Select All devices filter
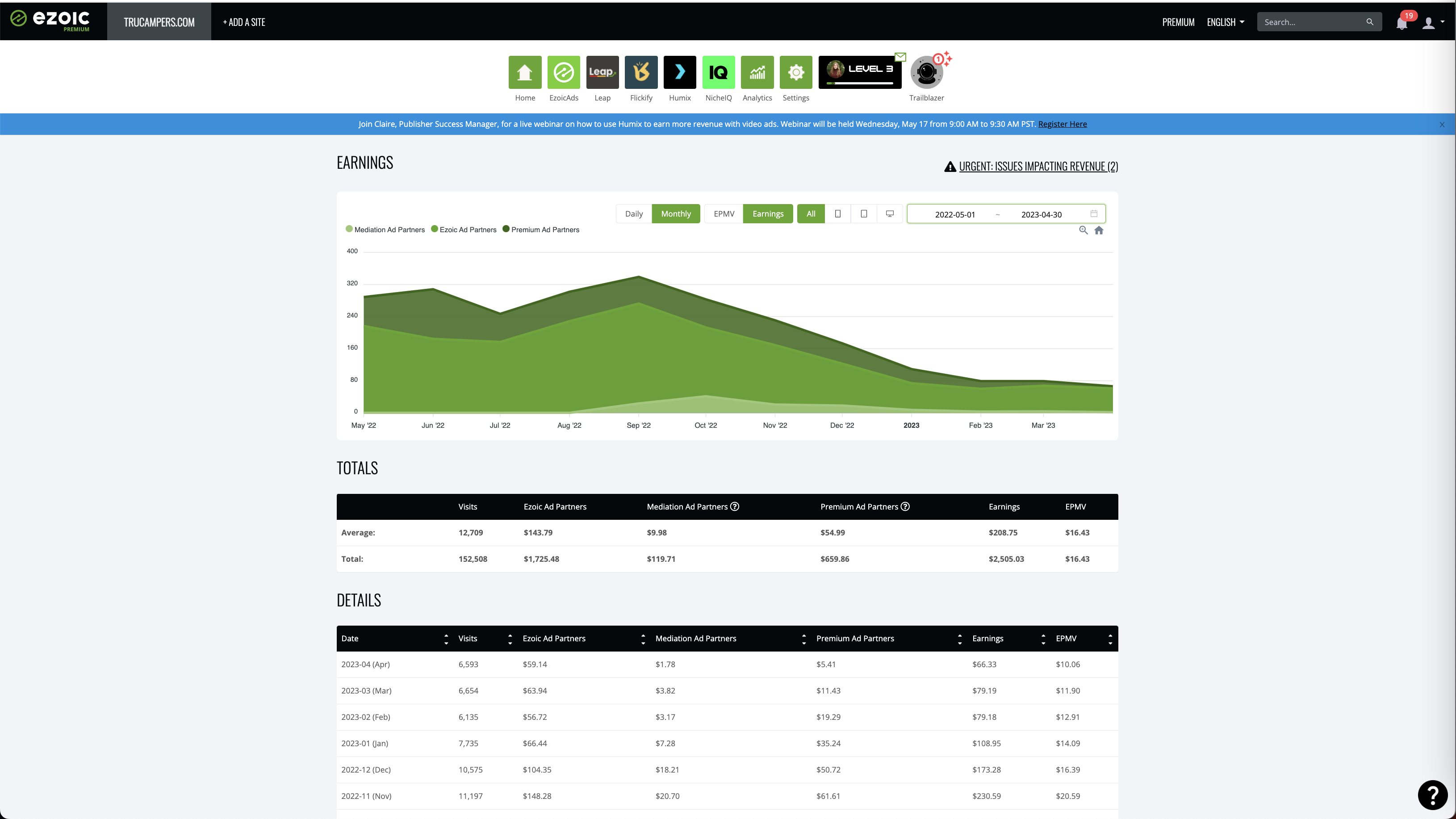Image resolution: width=1456 pixels, height=819 pixels. click(811, 213)
